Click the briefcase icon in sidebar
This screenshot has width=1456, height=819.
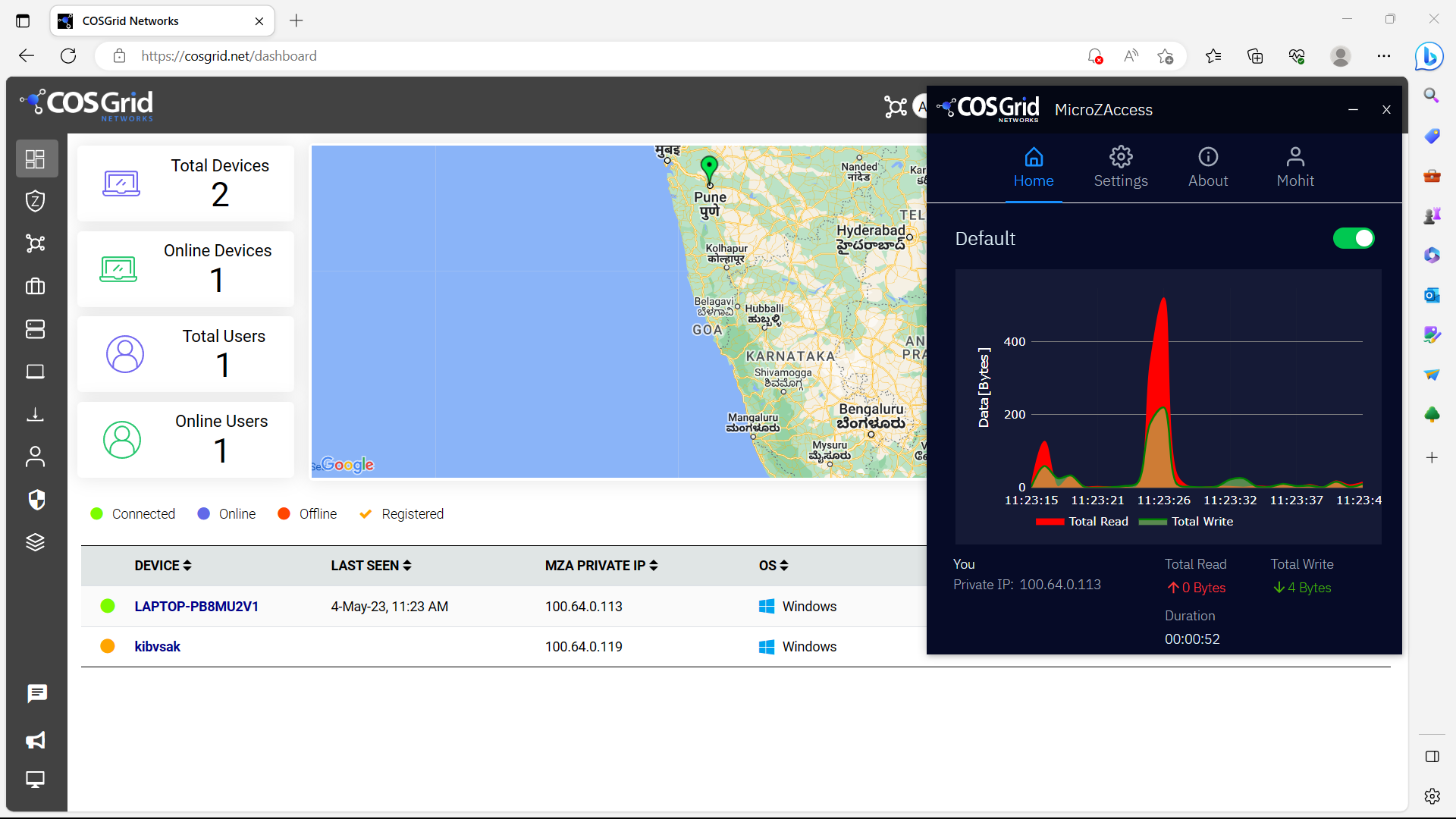click(x=36, y=287)
